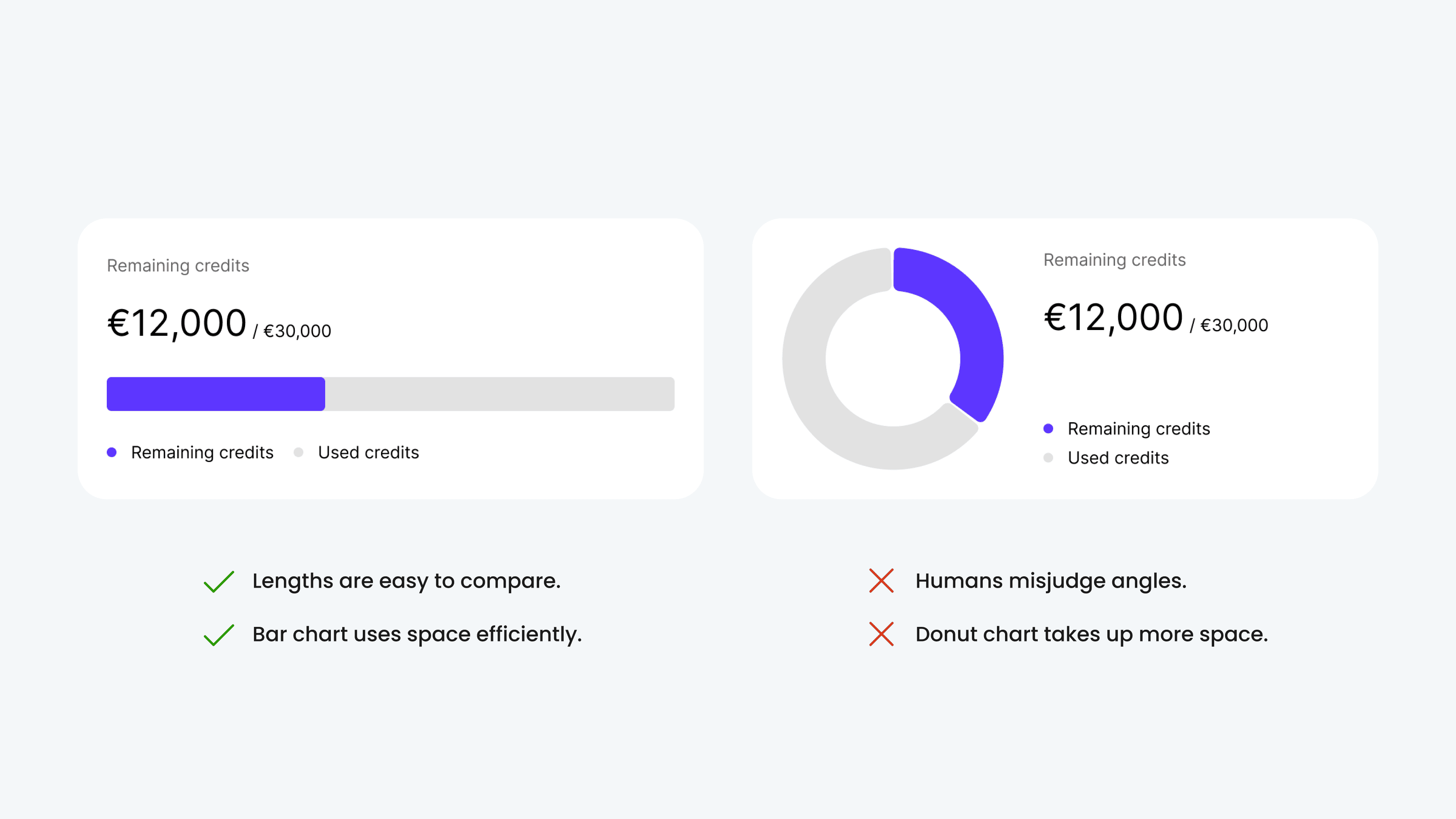Click the gray unfilled portion of the progress bar
The width and height of the screenshot is (1456, 819).
tap(499, 394)
